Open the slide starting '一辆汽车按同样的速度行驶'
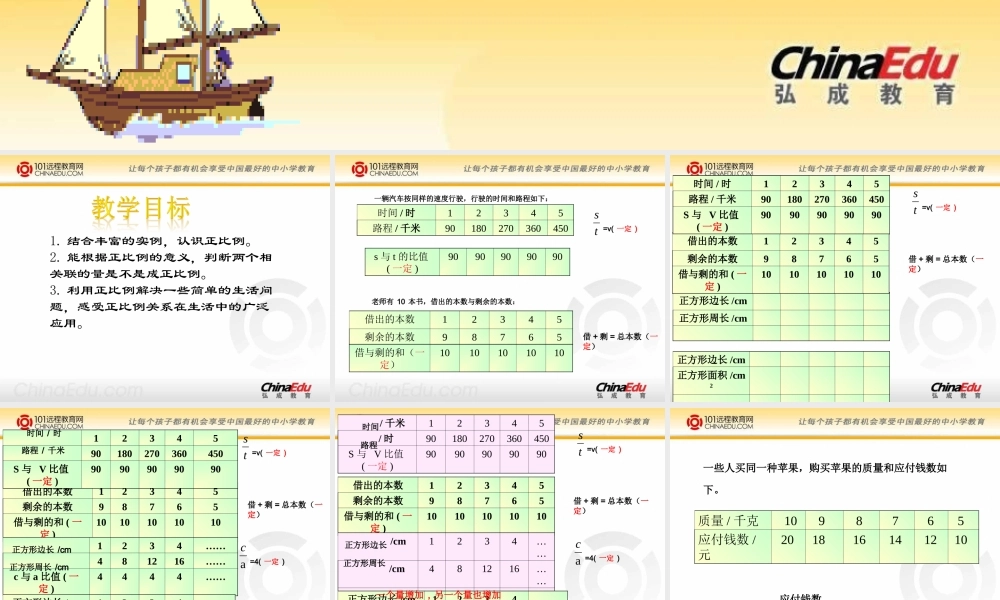The width and height of the screenshot is (1000, 600). coord(499,278)
